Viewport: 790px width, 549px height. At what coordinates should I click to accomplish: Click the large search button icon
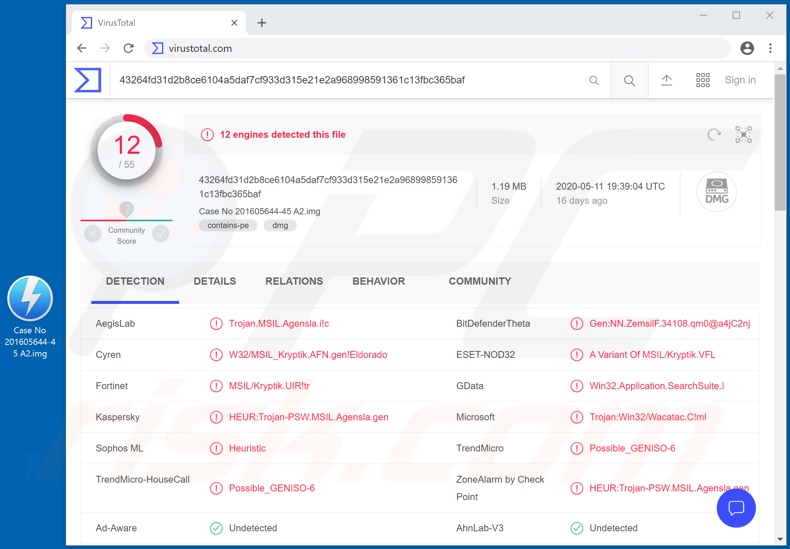[629, 80]
